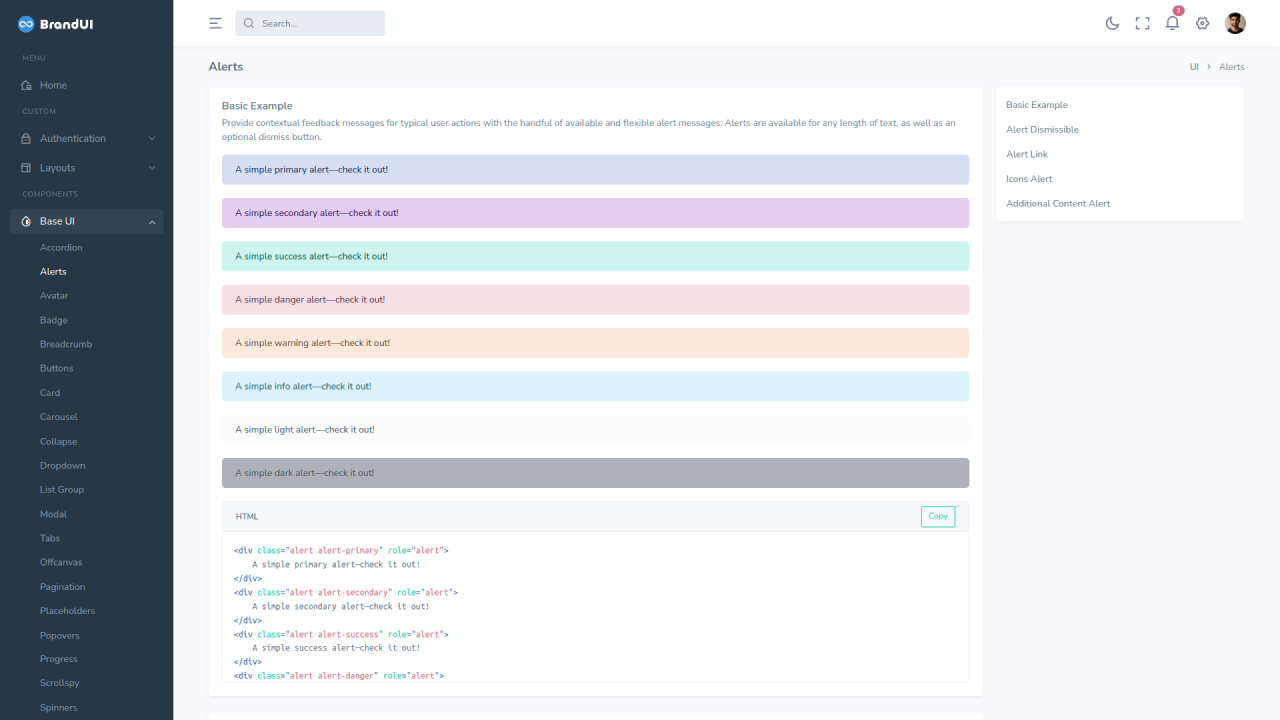Viewport: 1280px width, 720px height.
Task: Click the UI breadcrumb link
Action: coord(1194,67)
